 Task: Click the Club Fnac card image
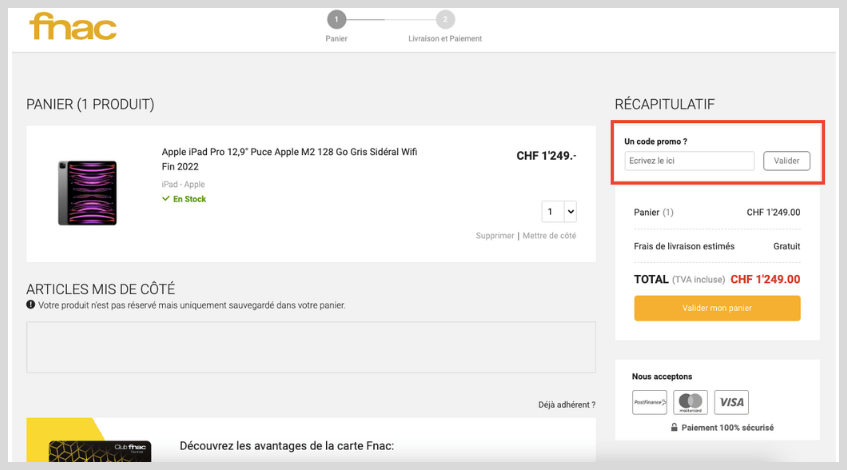100,452
